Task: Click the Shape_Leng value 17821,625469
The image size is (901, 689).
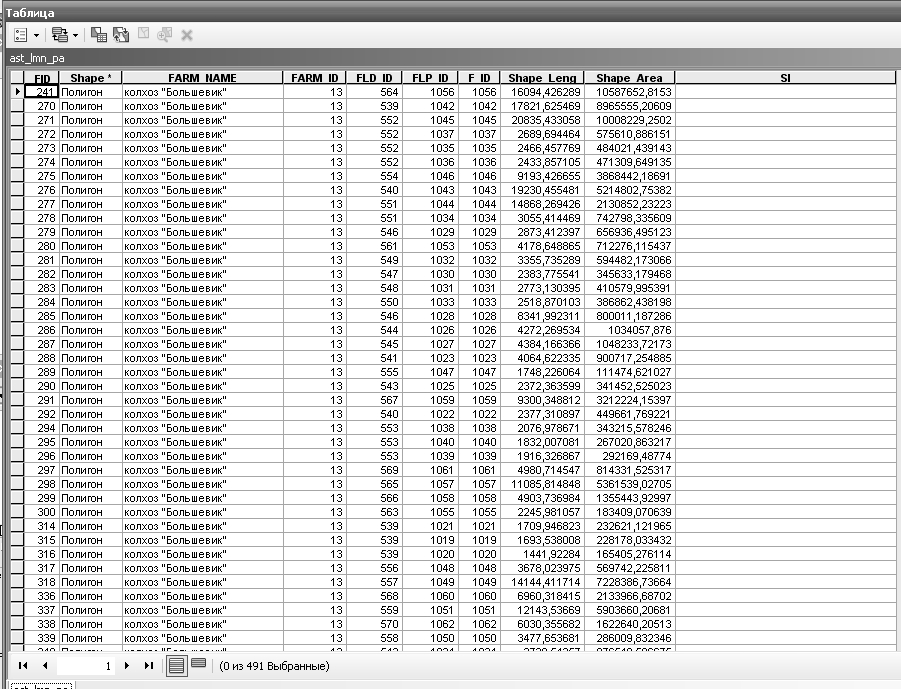Action: coord(545,106)
